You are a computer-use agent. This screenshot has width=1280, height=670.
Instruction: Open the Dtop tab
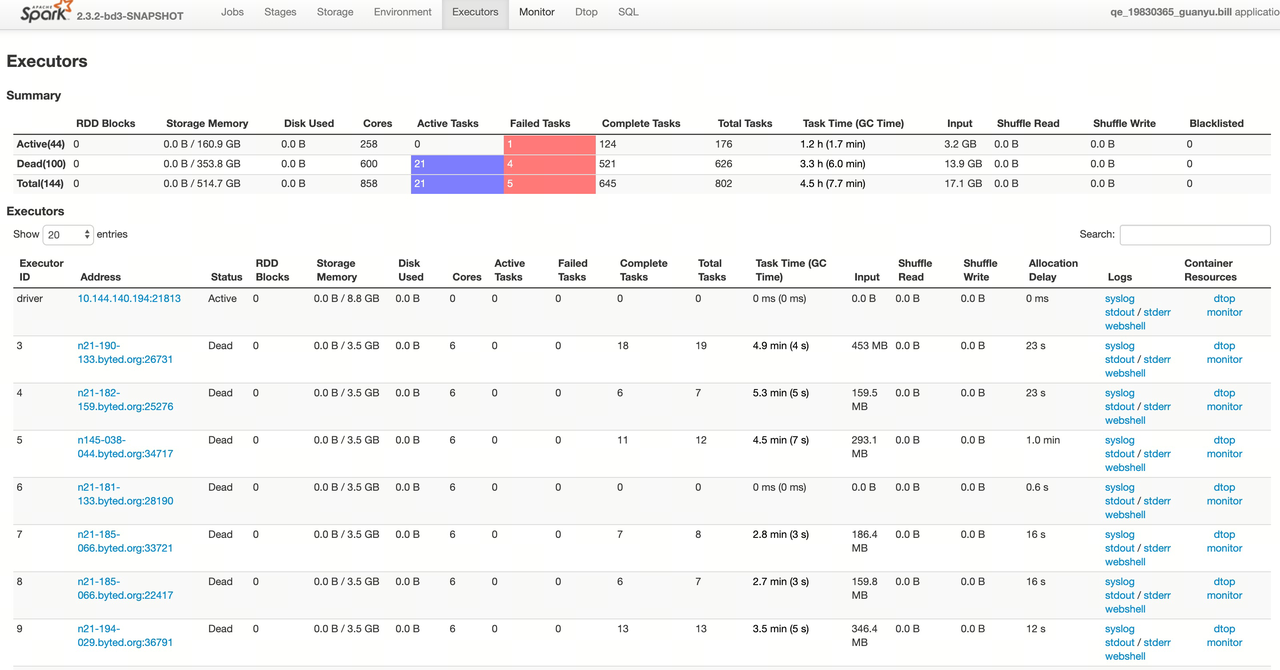586,12
